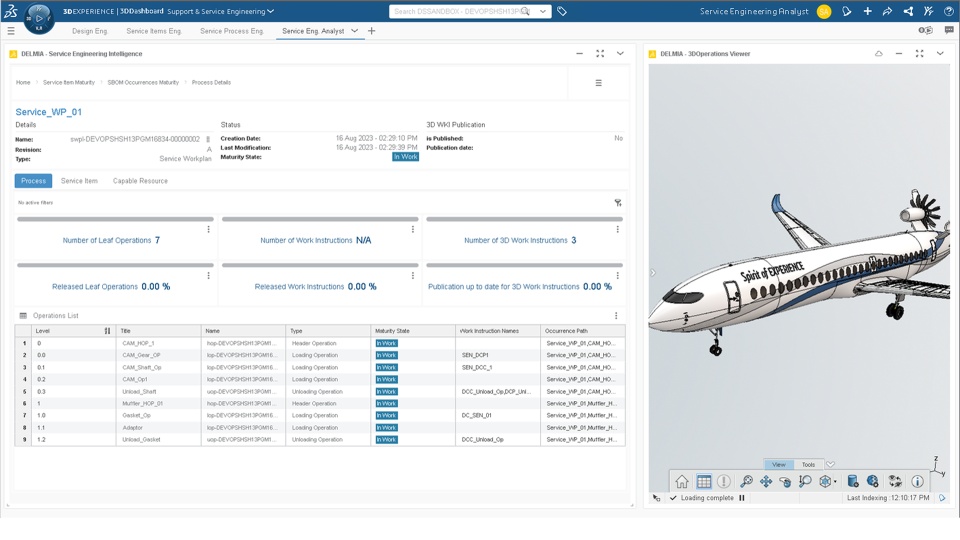The width and height of the screenshot is (960, 540).
Task: Open the Support & Service Engineering dashboard dropdown
Action: tap(271, 11)
